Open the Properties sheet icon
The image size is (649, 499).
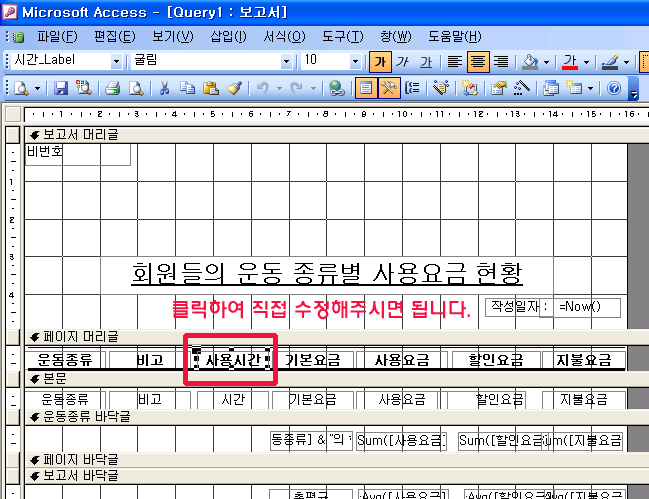[x=499, y=88]
